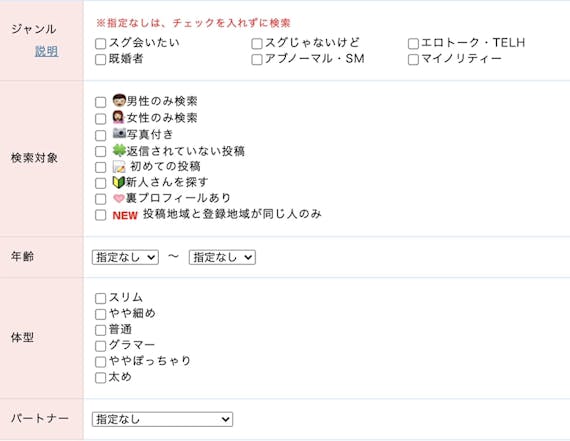Check the ややぽっちゃり checkbox
The height and width of the screenshot is (441, 570).
[100, 362]
